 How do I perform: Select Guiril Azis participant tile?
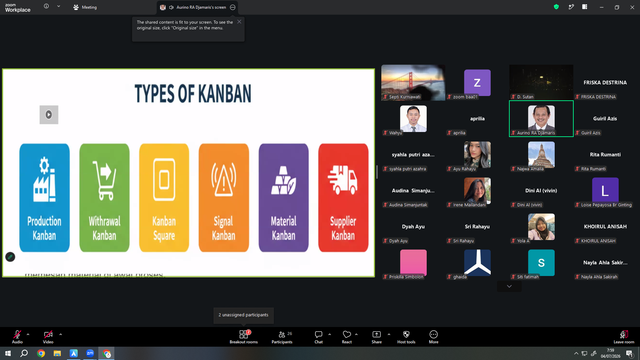605,118
